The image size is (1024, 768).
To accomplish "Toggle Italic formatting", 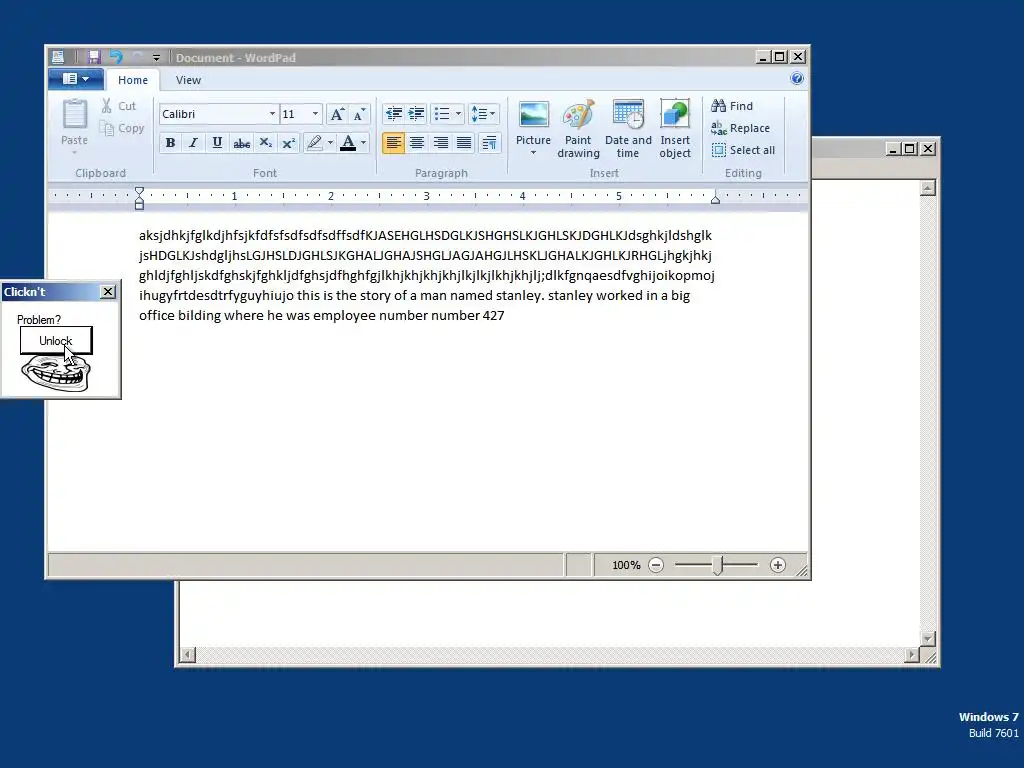I will (193, 142).
